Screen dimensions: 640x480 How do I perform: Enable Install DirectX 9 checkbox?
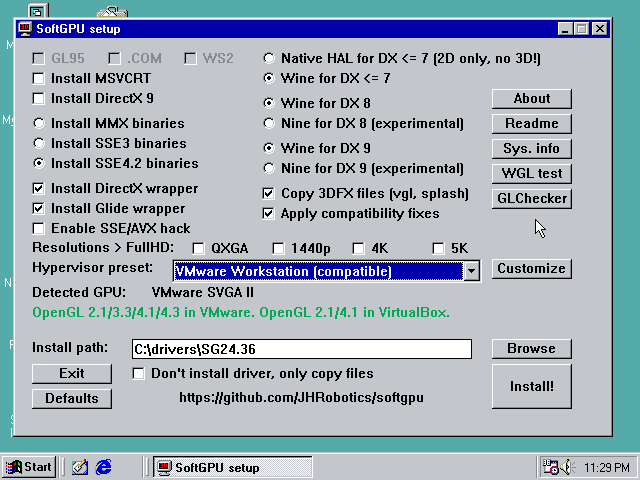point(38,98)
